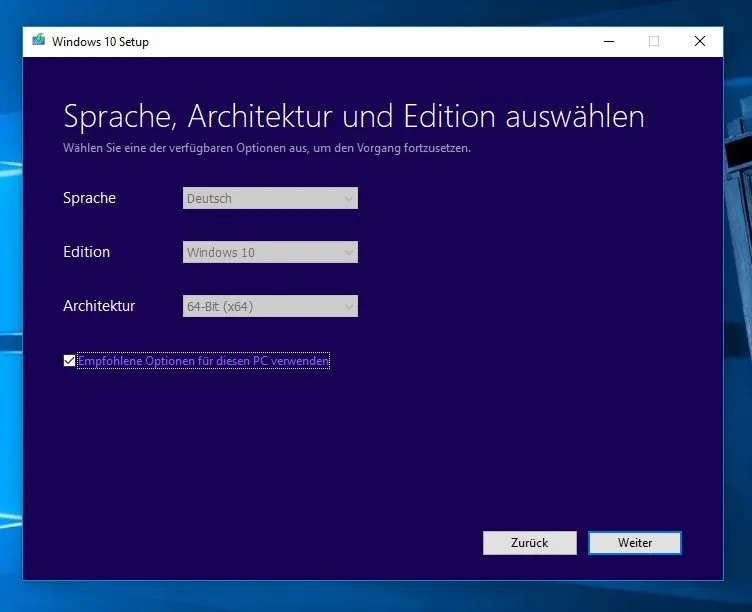Screen dimensions: 752x612
Task: Minimize the Windows 10 Setup window
Action: [x=609, y=41]
